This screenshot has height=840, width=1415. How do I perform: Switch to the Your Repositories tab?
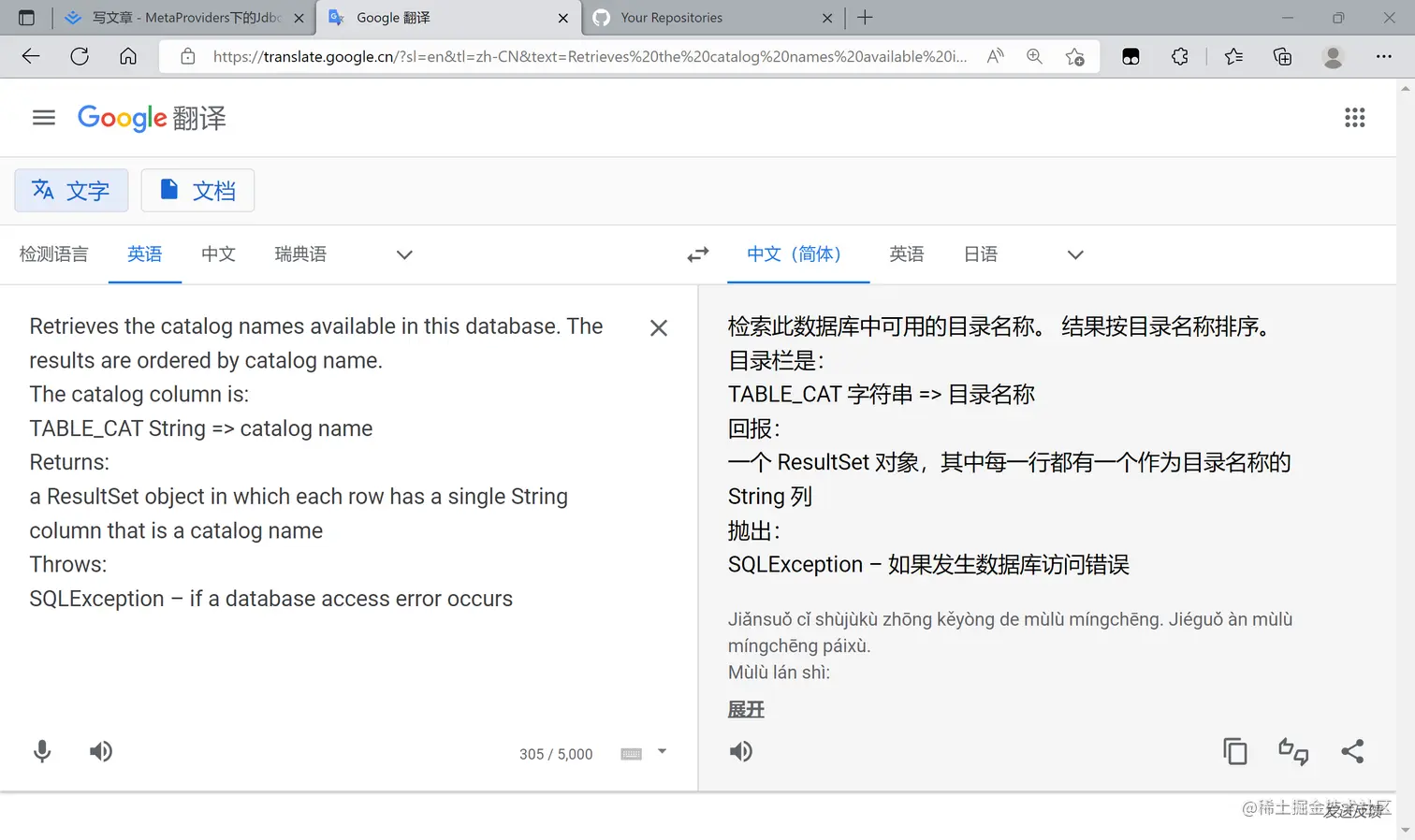tap(711, 18)
